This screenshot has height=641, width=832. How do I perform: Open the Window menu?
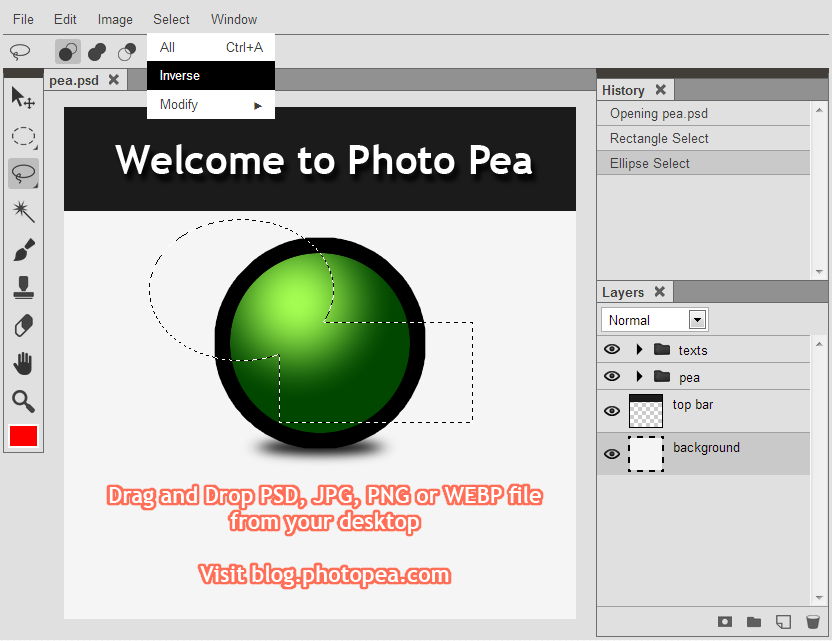pos(234,20)
